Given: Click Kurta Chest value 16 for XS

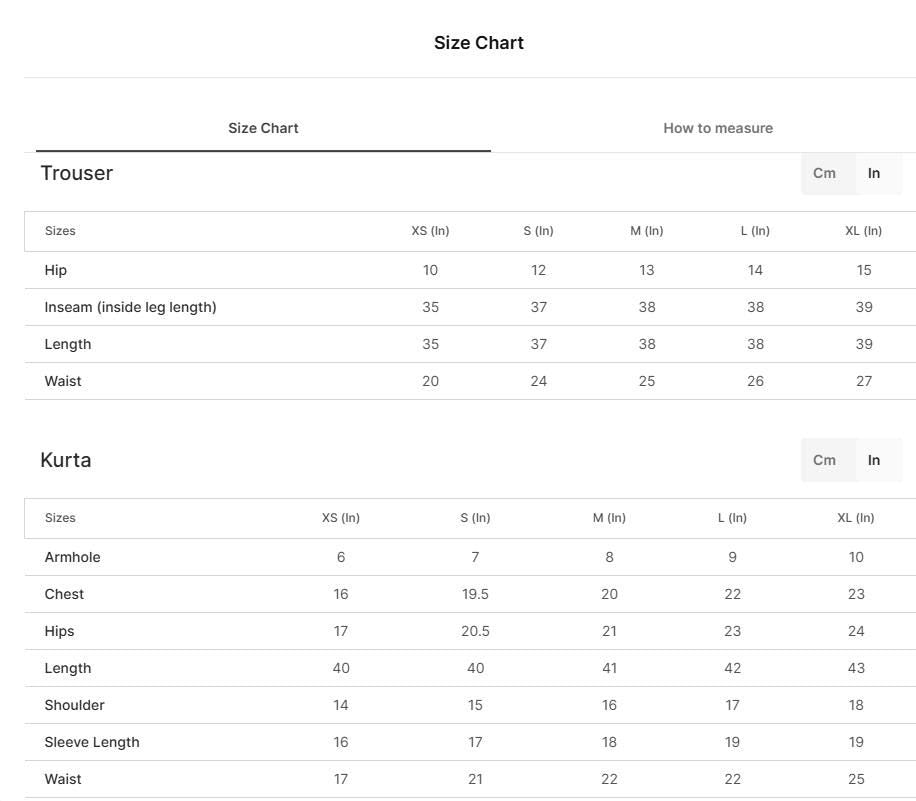Looking at the screenshot, I should (x=341, y=594).
